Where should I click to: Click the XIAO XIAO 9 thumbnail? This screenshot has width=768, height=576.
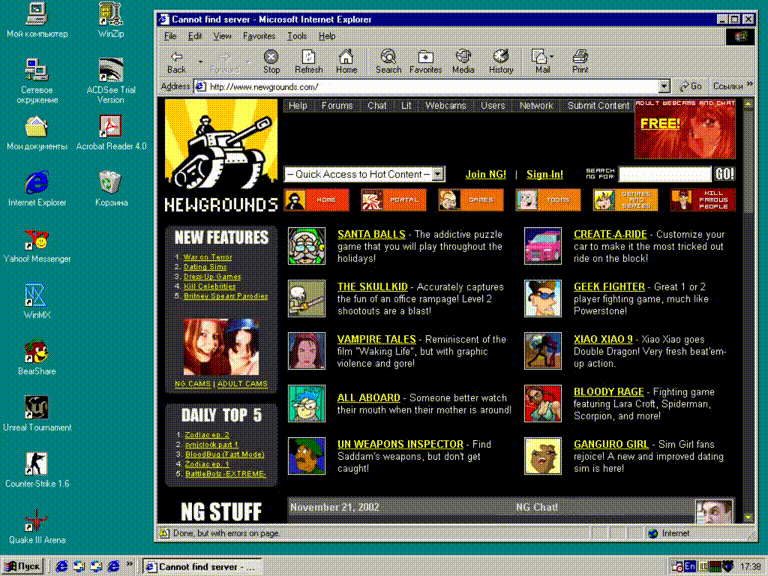[x=543, y=351]
